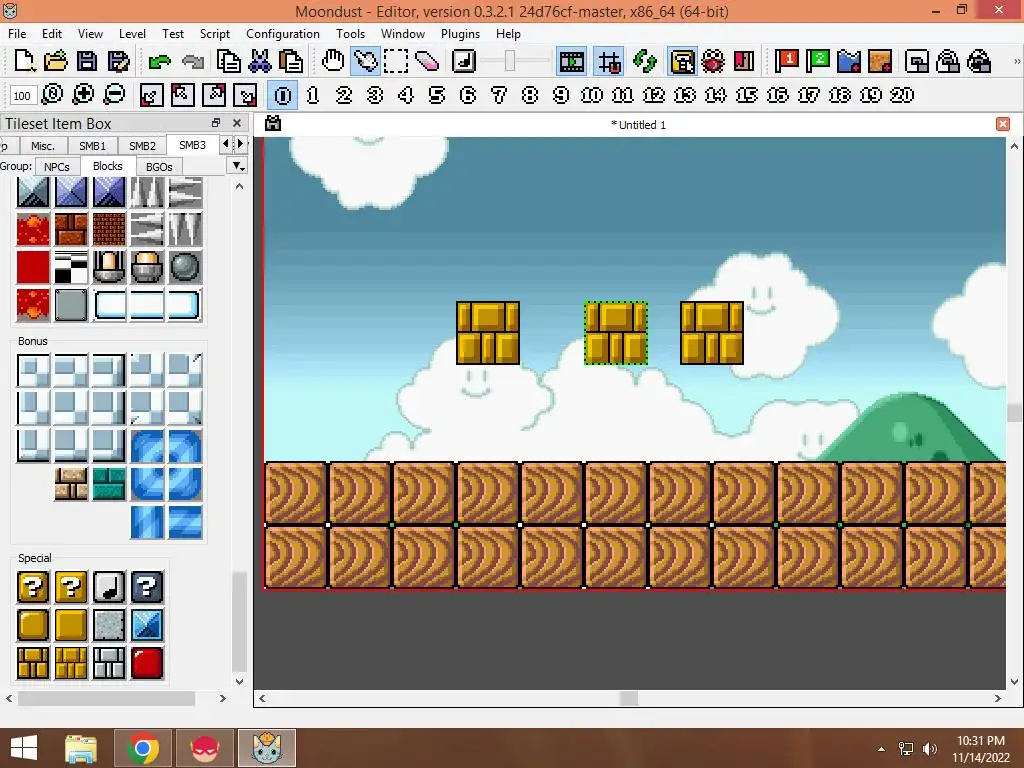1024x768 pixels.
Task: Activate the pointing-hand selection tool
Action: [365, 61]
